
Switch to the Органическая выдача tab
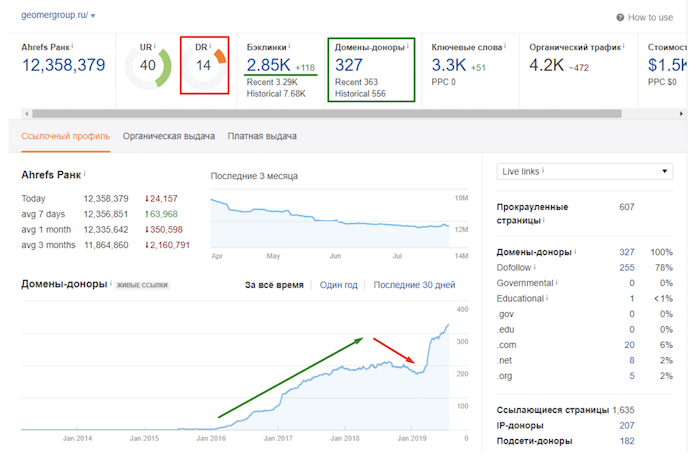(168, 136)
